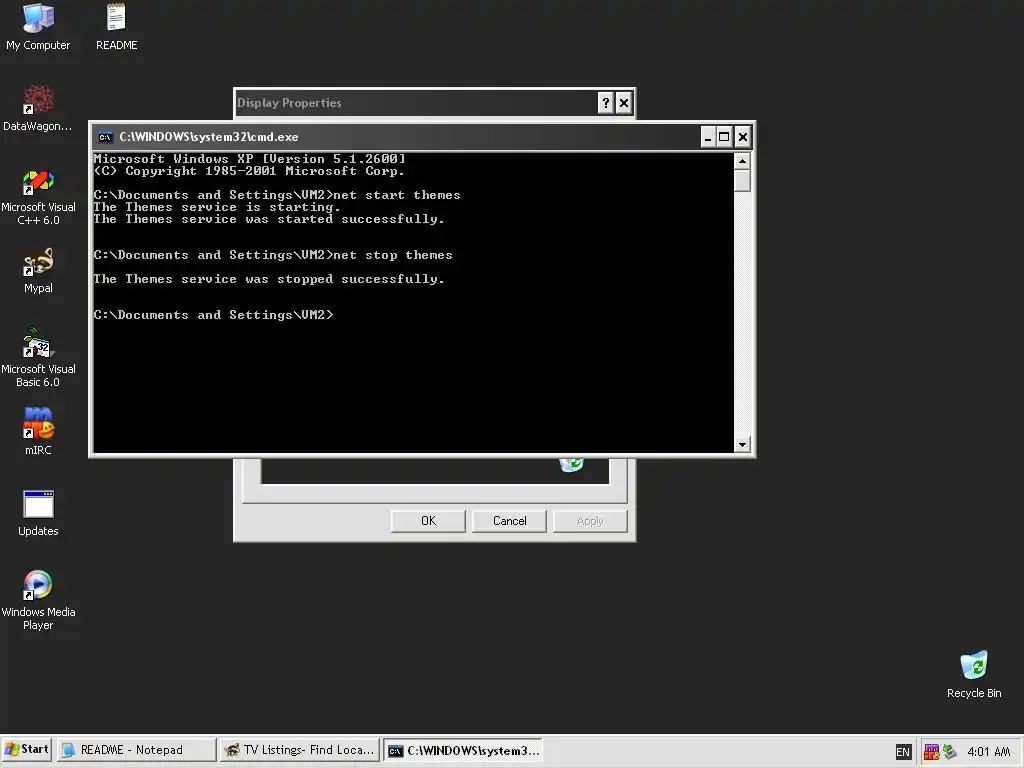
Task: Click cmd scrollbar up arrow
Action: (x=742, y=161)
